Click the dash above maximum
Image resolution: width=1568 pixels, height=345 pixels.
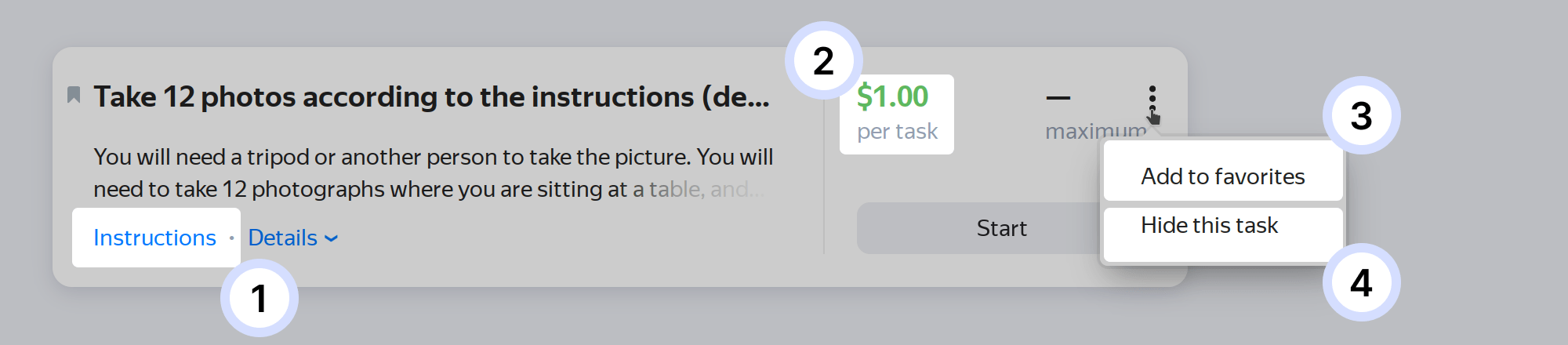click(x=1058, y=98)
